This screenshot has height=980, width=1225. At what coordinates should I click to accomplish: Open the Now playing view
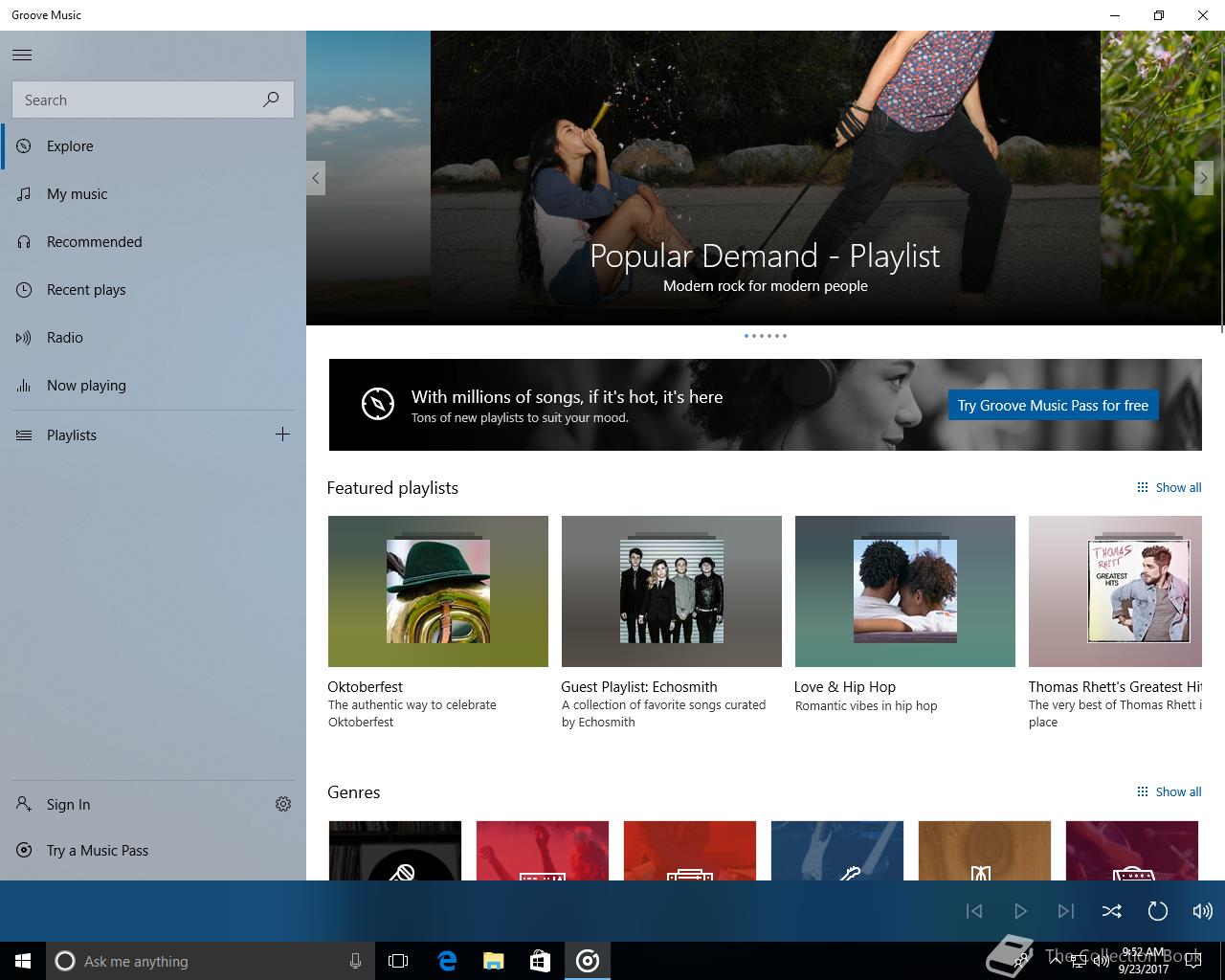153,386
